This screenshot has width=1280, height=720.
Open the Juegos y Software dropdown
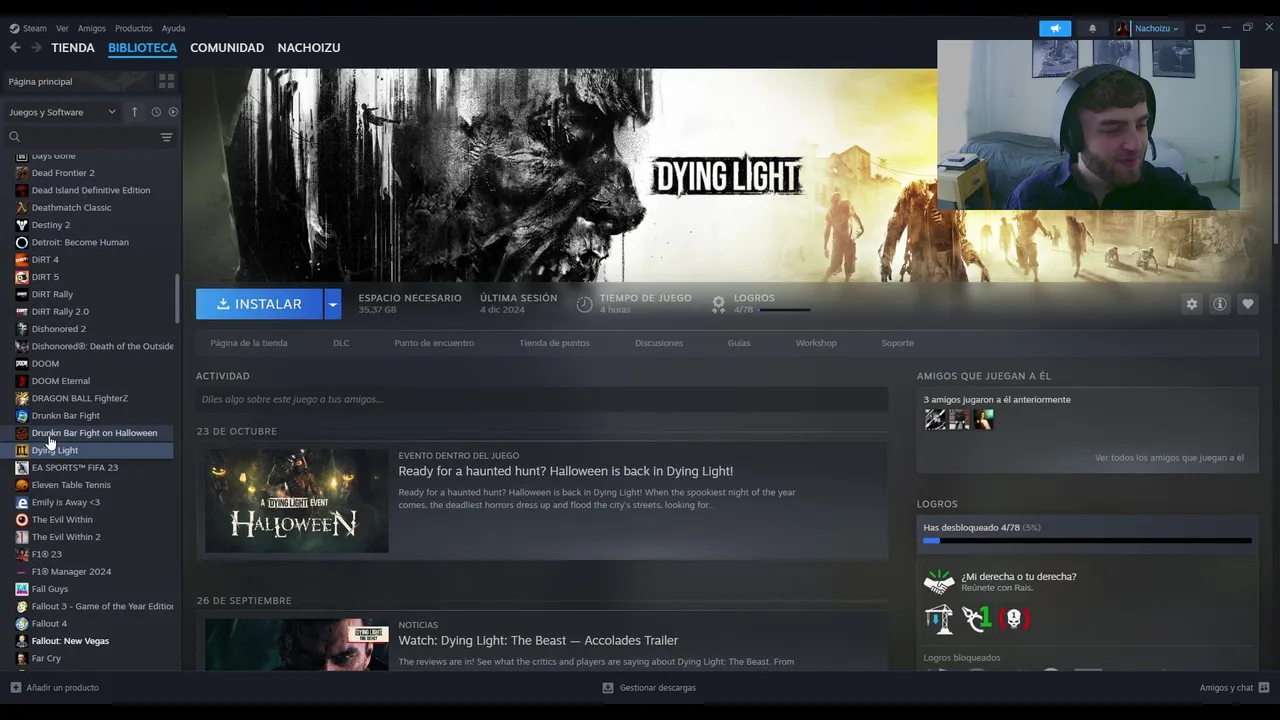[62, 112]
